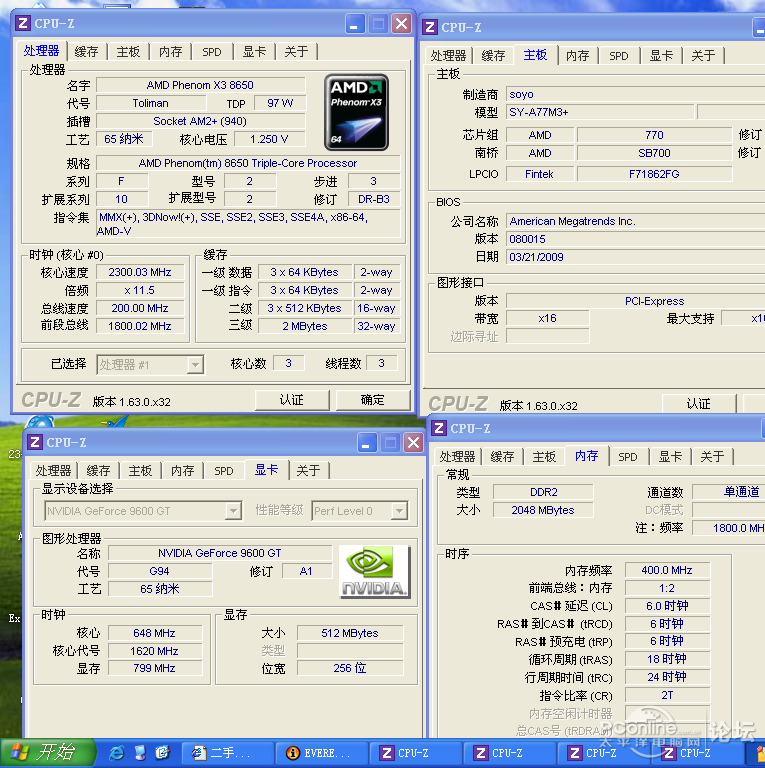Switch to 处理器 tab in the mainboard window
The width and height of the screenshot is (765, 768).
(448, 56)
